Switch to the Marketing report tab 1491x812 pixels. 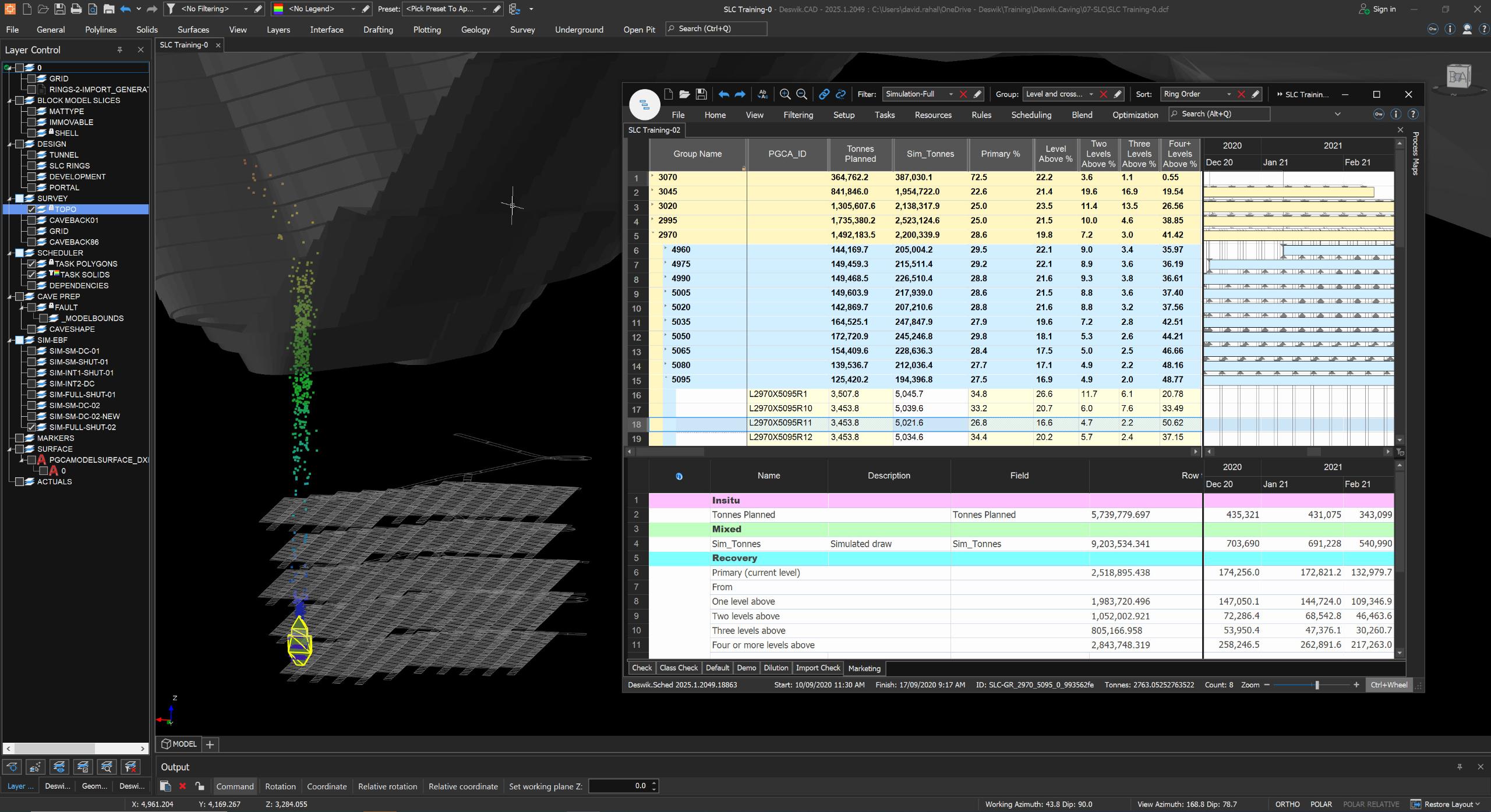864,668
